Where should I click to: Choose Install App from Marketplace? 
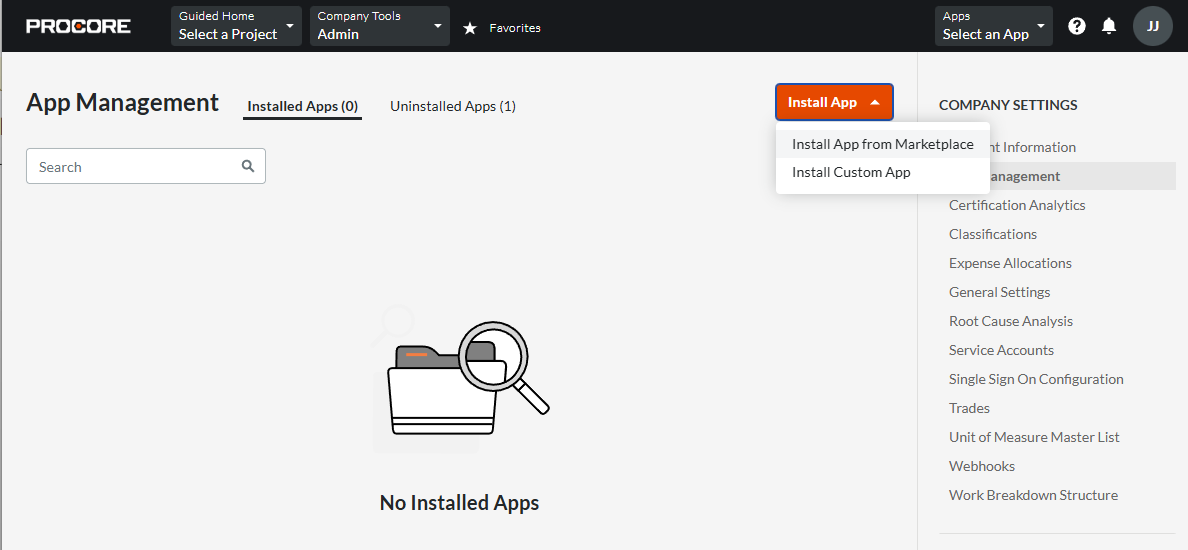tap(882, 144)
